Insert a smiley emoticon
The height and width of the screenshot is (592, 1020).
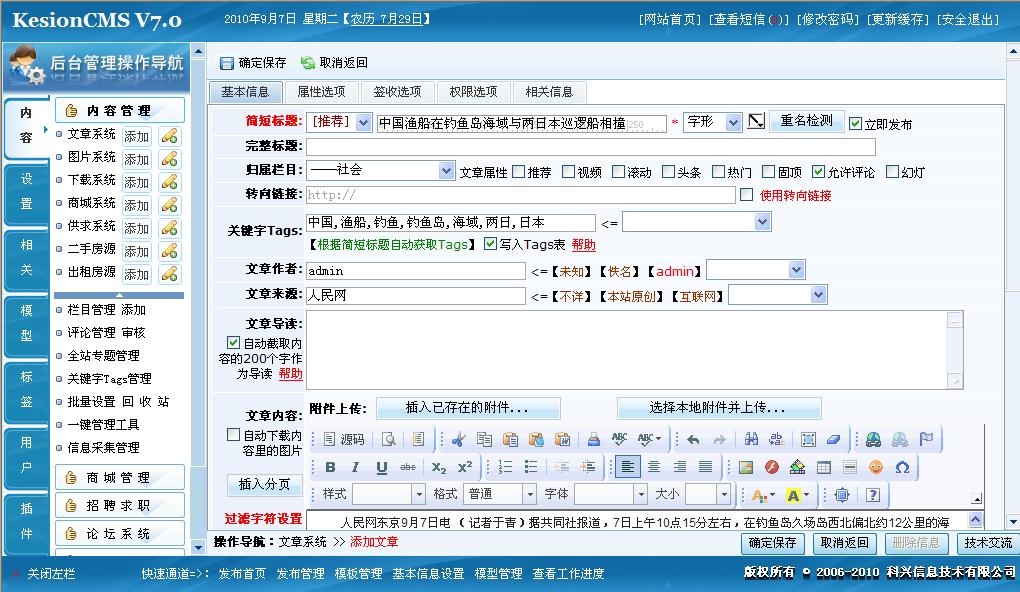[x=876, y=467]
